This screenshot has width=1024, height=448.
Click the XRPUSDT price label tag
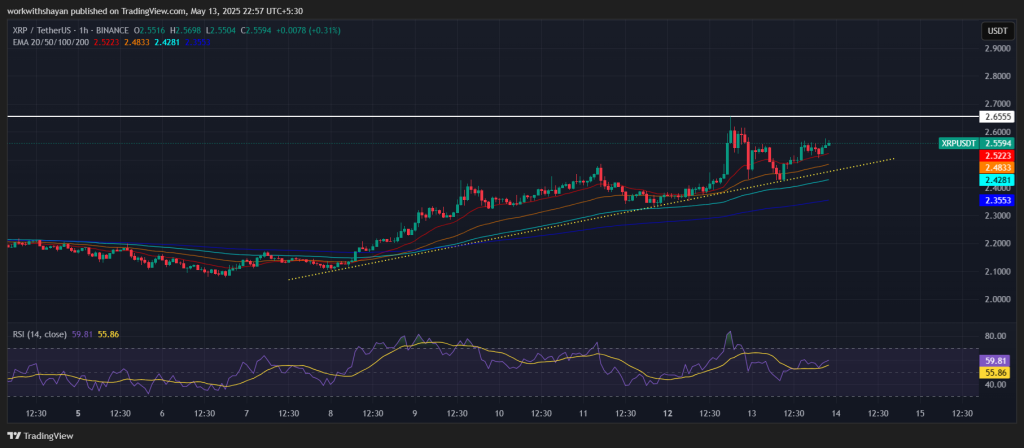[960, 144]
